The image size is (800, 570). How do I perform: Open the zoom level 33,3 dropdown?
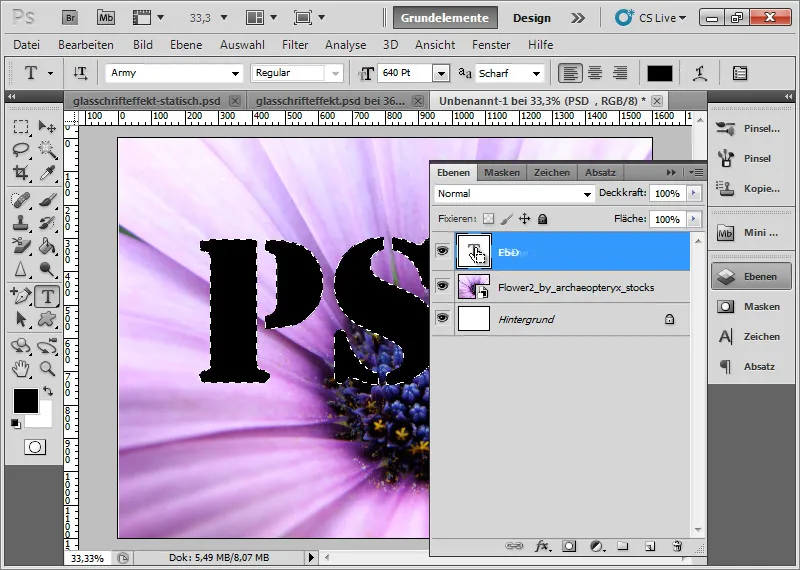point(223,18)
